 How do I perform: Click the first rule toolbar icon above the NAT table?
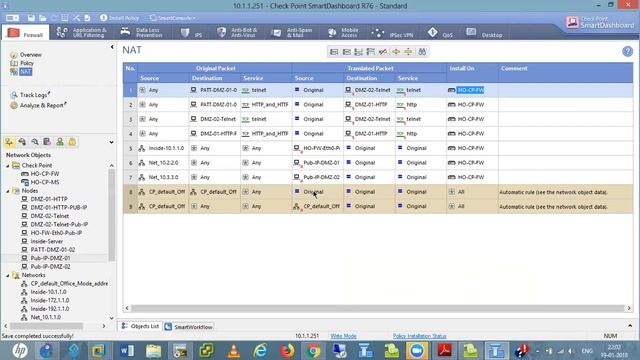pyautogui.click(x=334, y=52)
